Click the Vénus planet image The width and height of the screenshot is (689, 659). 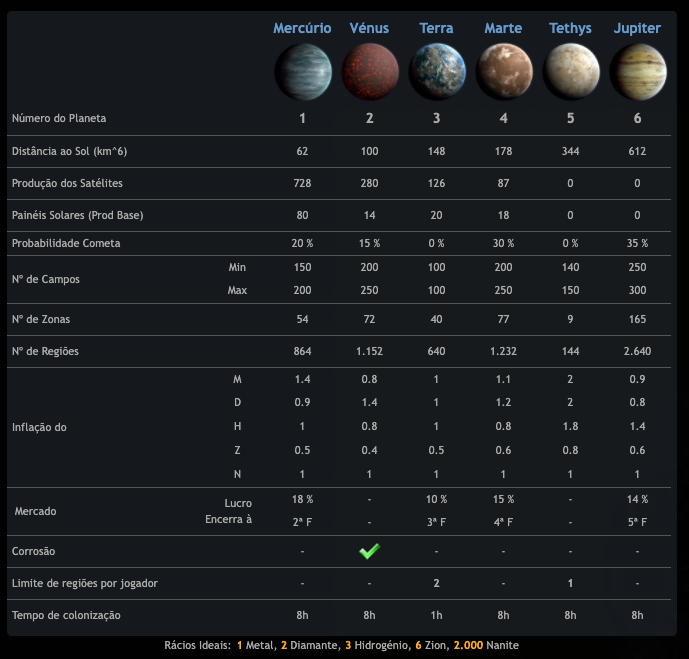370,72
